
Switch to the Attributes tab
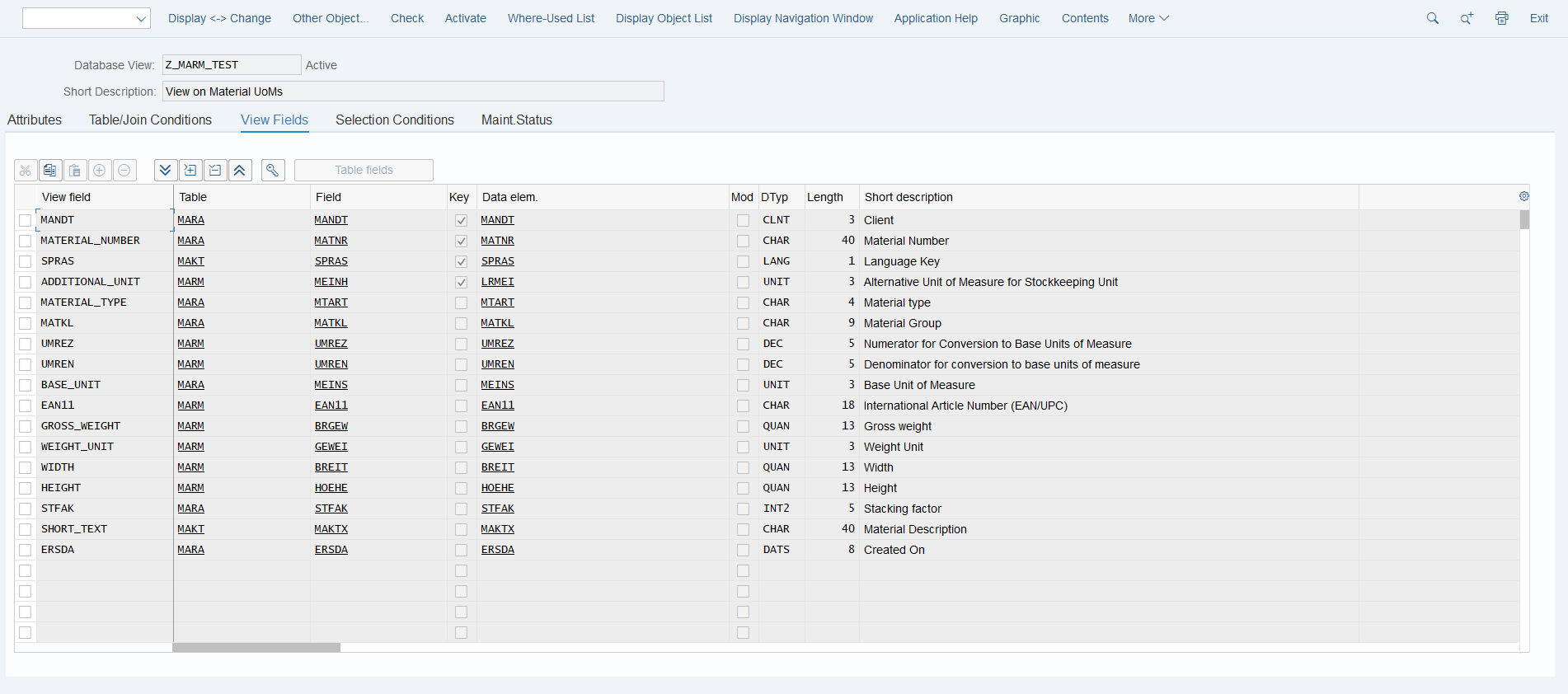click(x=35, y=120)
